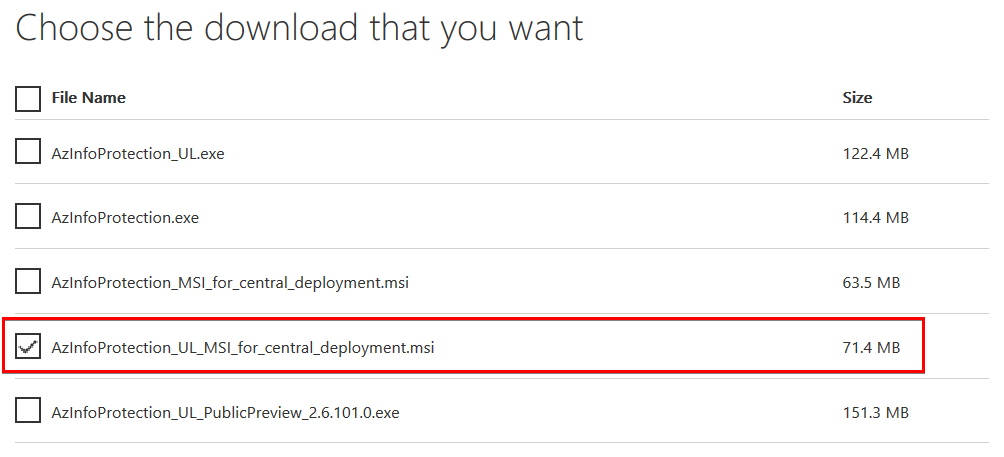Click the 151.3 MB size value
Image resolution: width=1004 pixels, height=457 pixels.
click(x=875, y=413)
